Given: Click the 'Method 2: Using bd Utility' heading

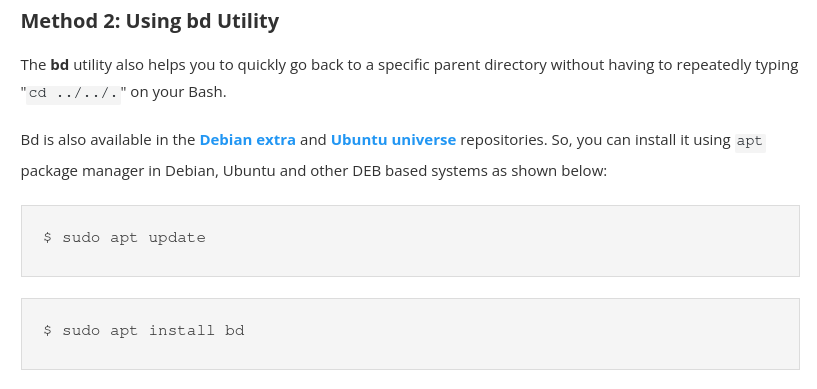Looking at the screenshot, I should [x=150, y=21].
